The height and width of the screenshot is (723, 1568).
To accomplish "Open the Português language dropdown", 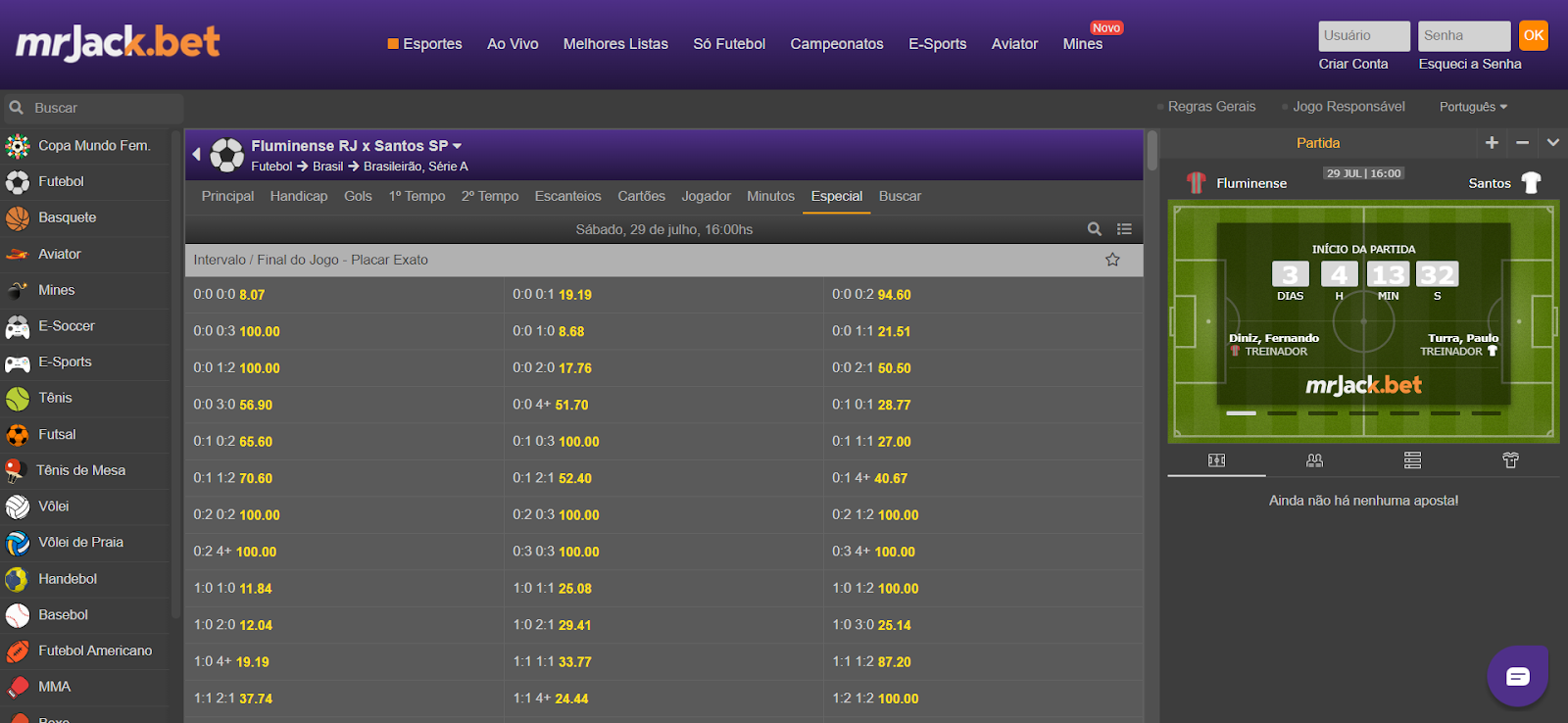I will click(1473, 107).
